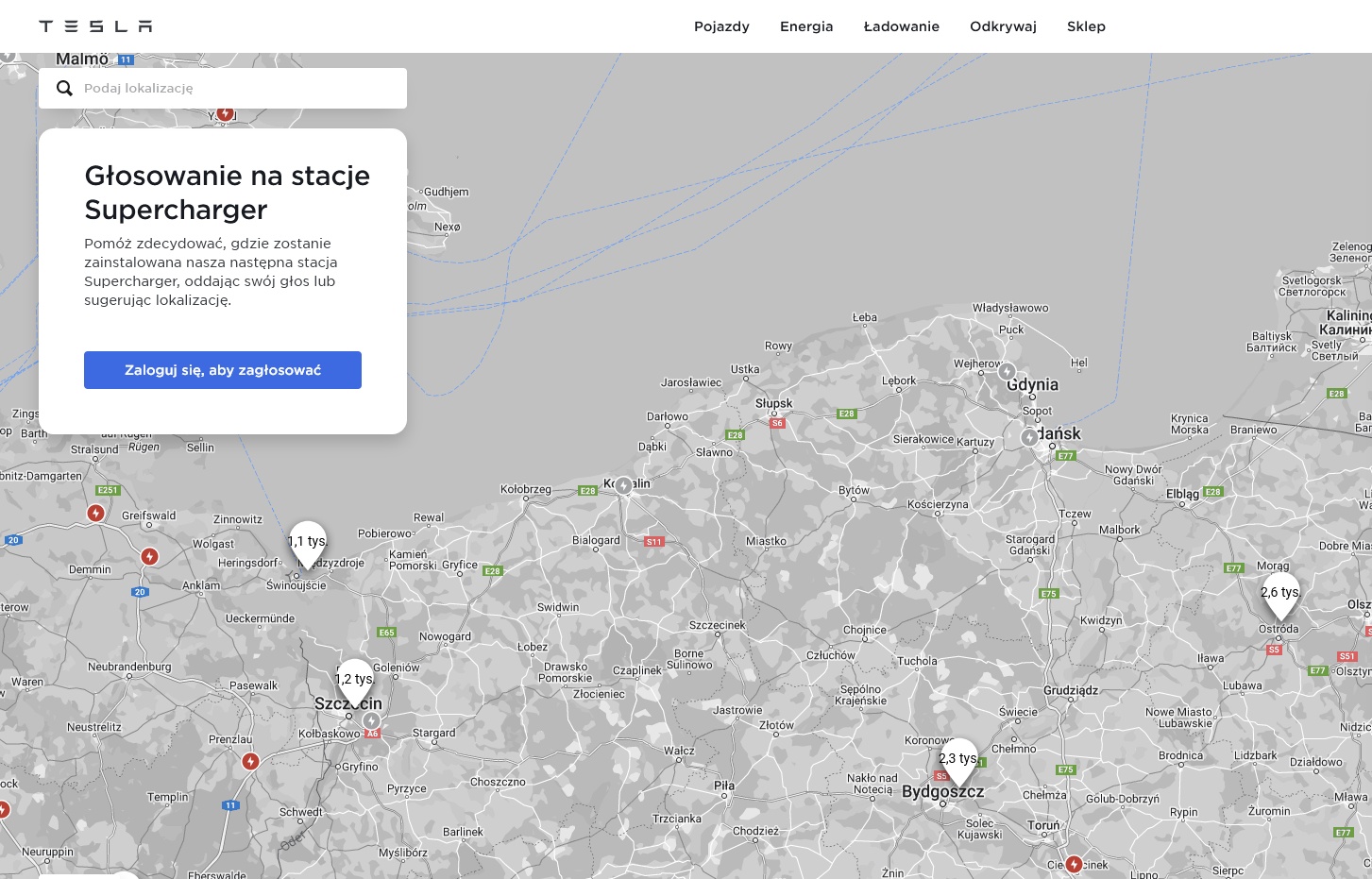Click the 'Kołobrzeg' map label
This screenshot has height=879, width=1372.
coord(526,489)
